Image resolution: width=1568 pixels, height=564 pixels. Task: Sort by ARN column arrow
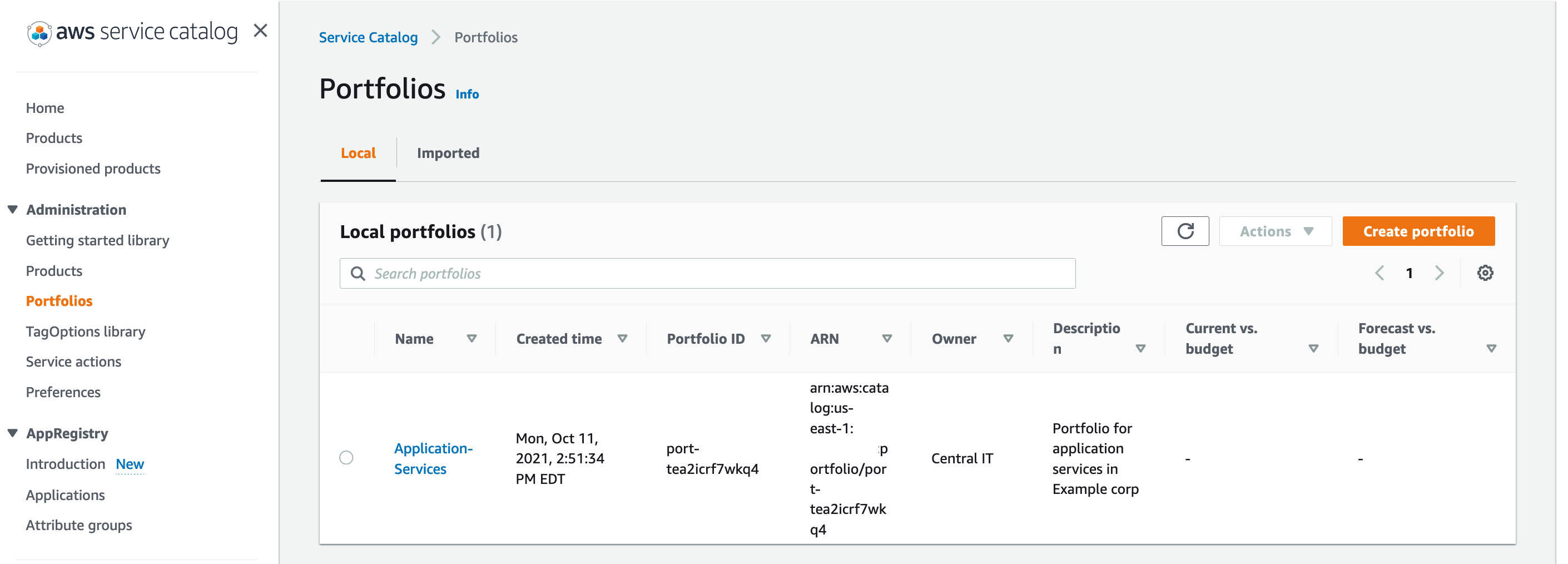[887, 339]
